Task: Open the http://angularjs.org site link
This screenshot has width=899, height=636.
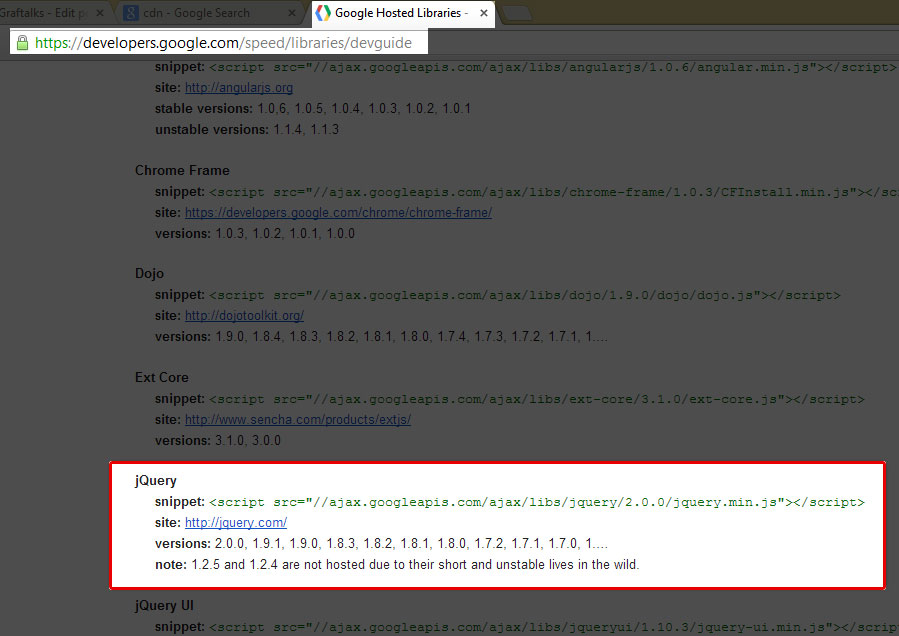Action: point(238,87)
